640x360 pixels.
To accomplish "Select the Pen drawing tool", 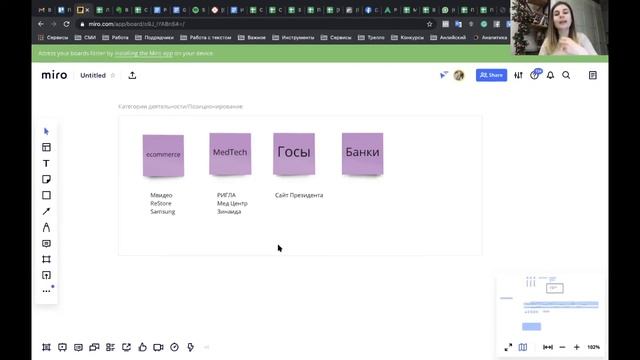I will [x=46, y=227].
